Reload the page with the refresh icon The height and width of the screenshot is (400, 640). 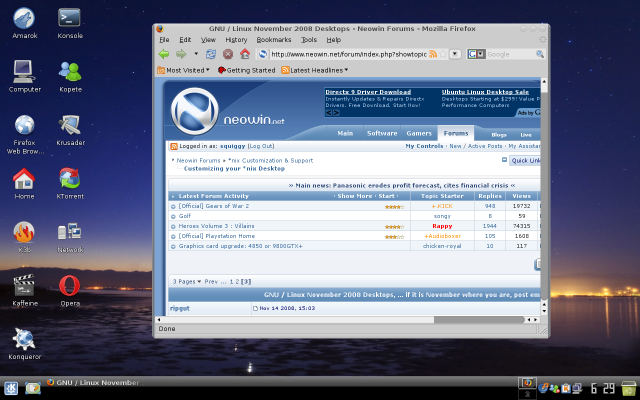coord(211,54)
